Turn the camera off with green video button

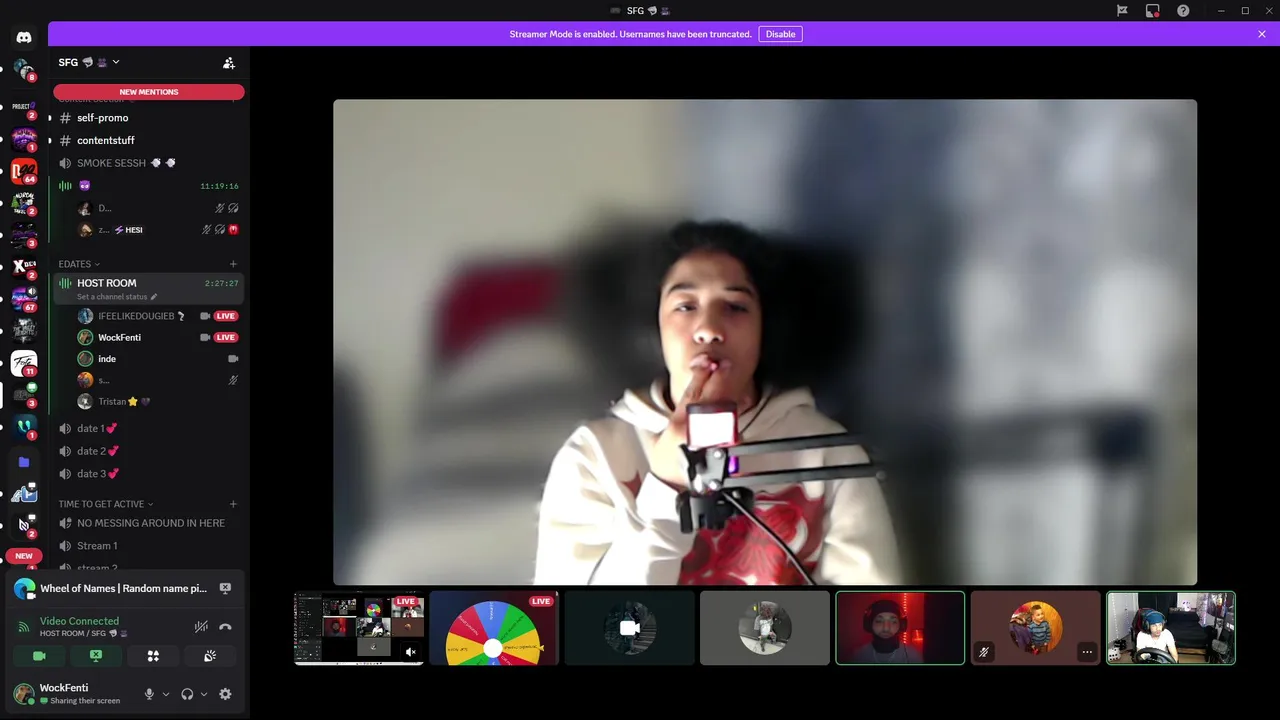(x=39, y=656)
